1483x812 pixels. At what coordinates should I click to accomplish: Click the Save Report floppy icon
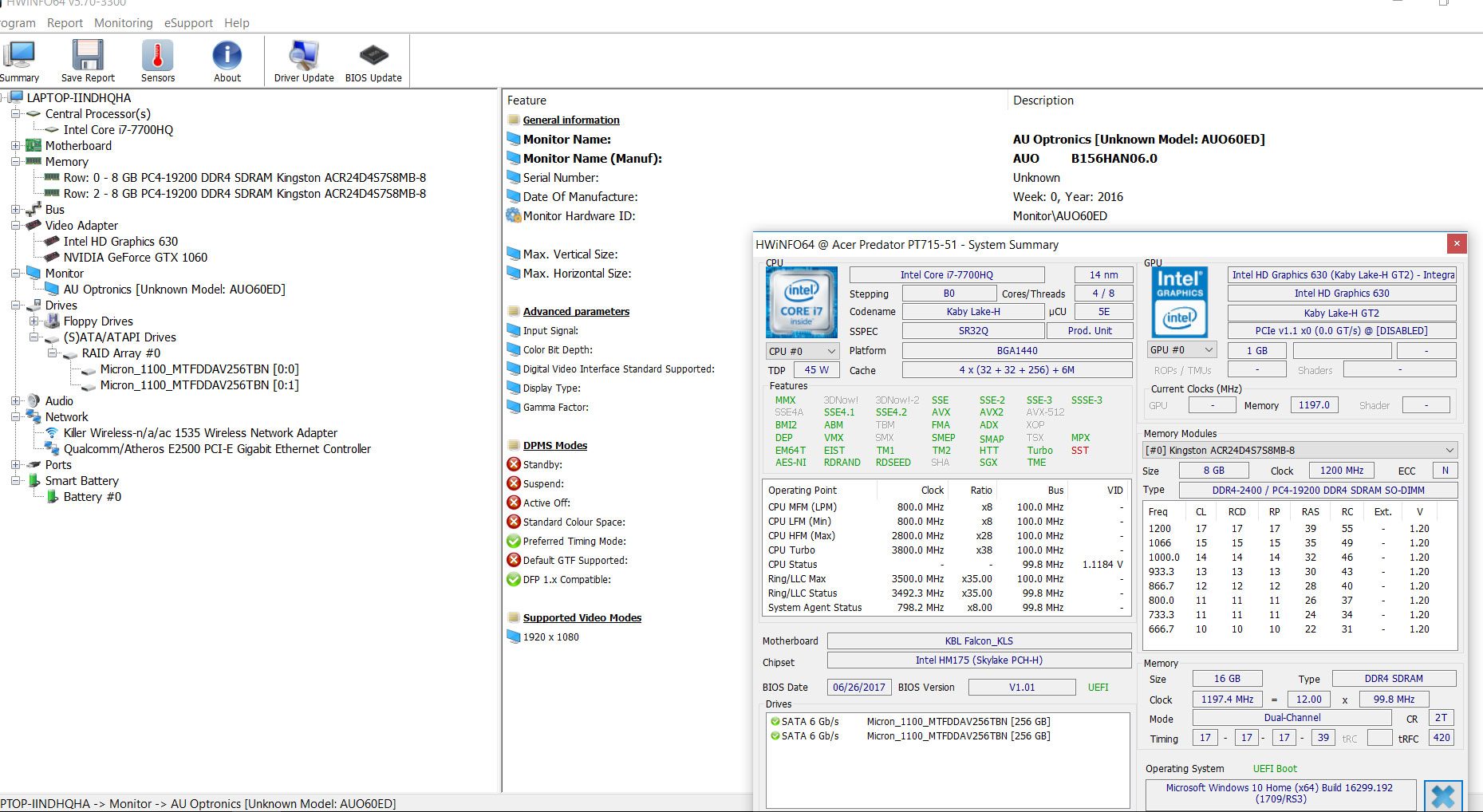point(88,55)
